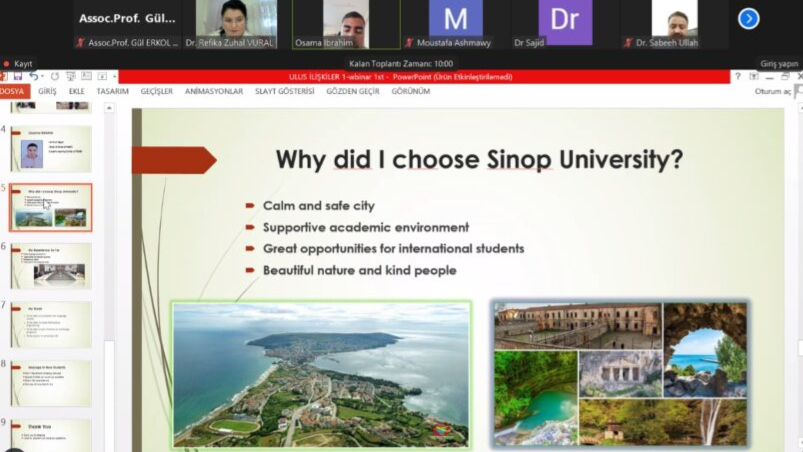Viewport: 803px width, 452px height.
Task: Start slideshow from beginning icon
Action: [71, 77]
